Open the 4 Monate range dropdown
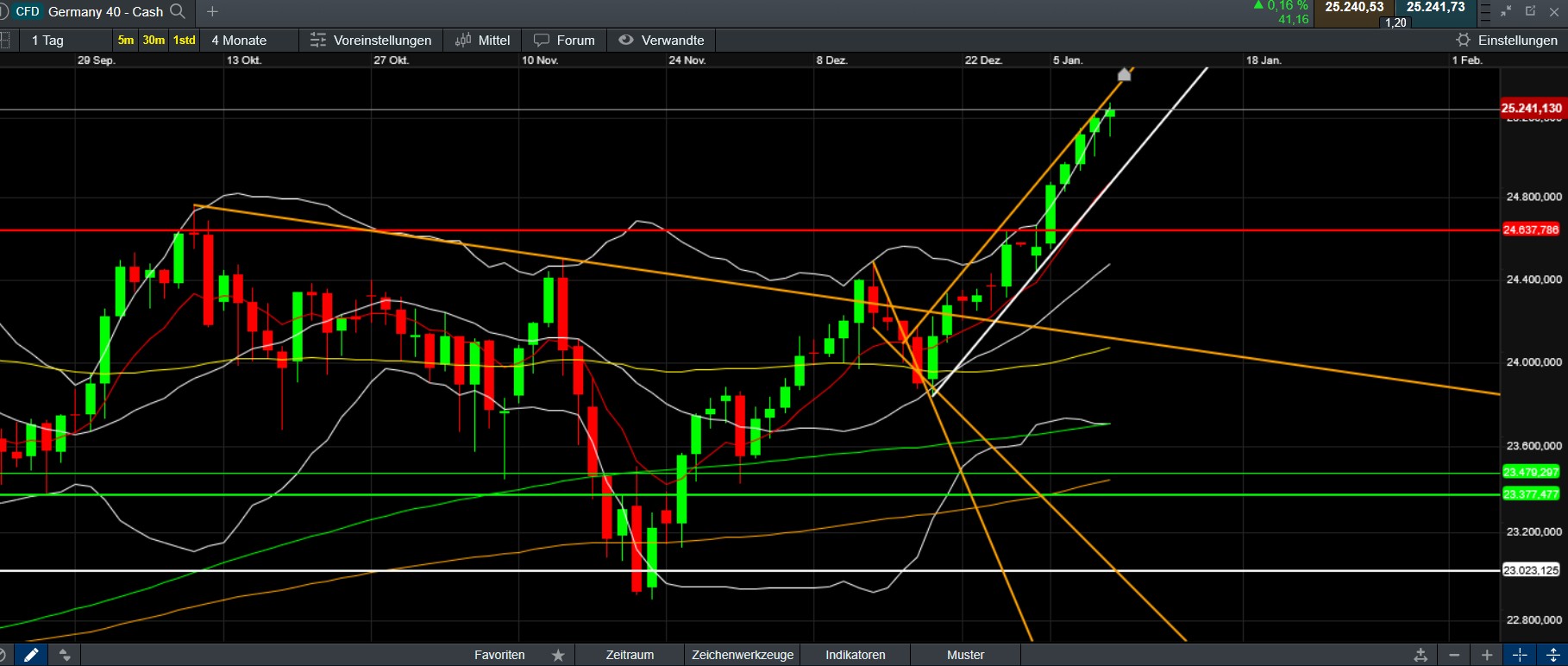The width and height of the screenshot is (1568, 666). tap(239, 41)
